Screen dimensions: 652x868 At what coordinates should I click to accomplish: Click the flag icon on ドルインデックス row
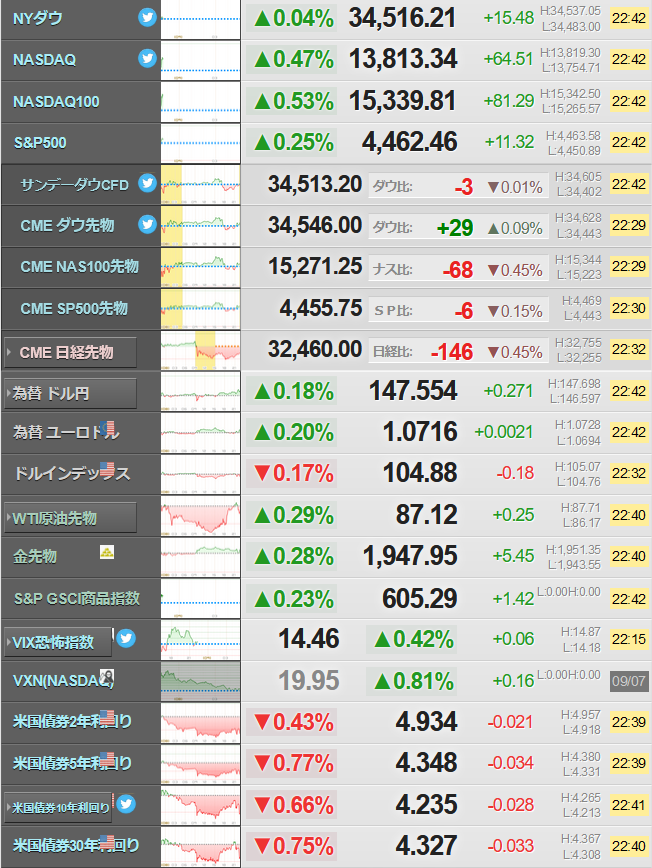[107, 469]
